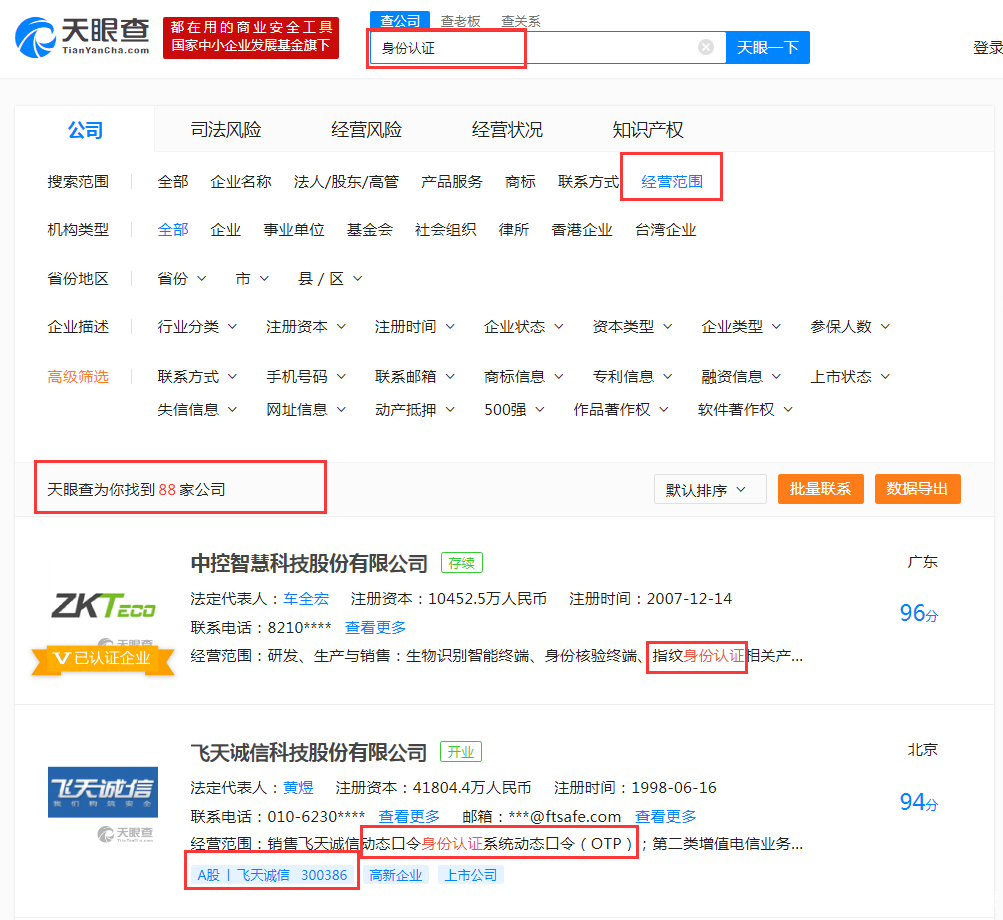1003x920 pixels.
Task: Click the 数据导出 export button
Action: pyautogui.click(x=917, y=489)
